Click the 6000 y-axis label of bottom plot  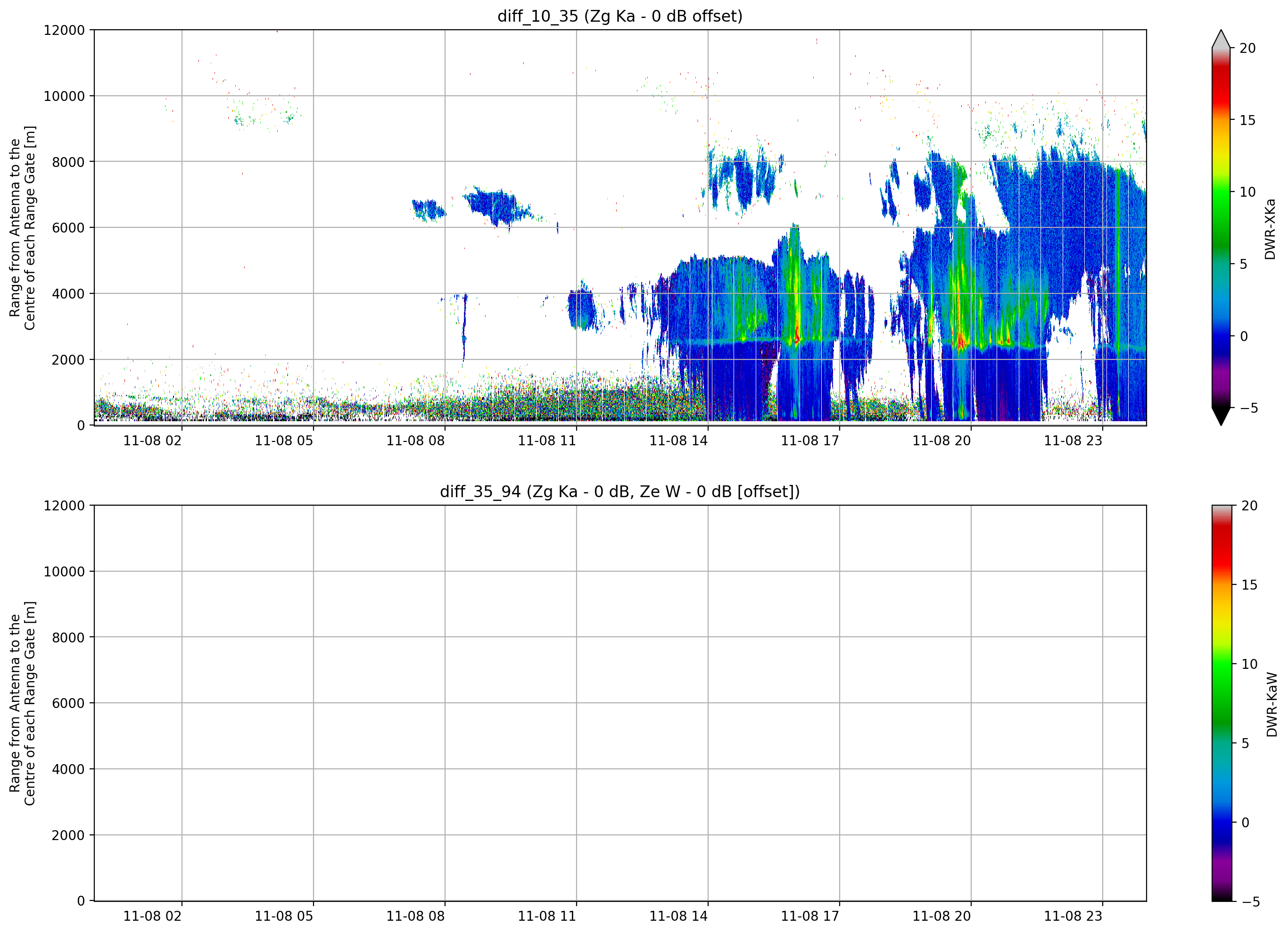click(x=68, y=703)
